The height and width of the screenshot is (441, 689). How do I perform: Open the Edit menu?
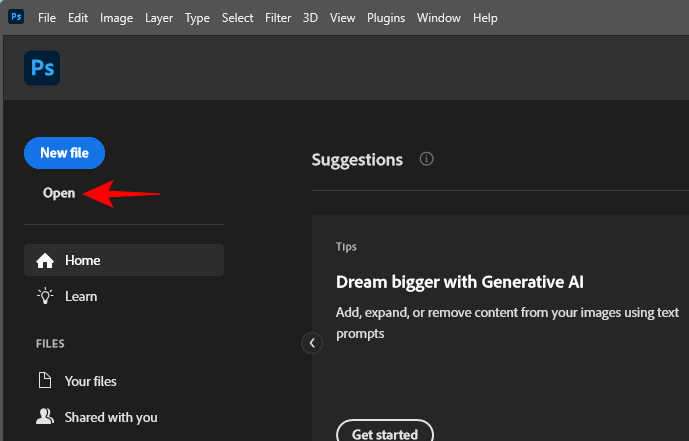78,18
